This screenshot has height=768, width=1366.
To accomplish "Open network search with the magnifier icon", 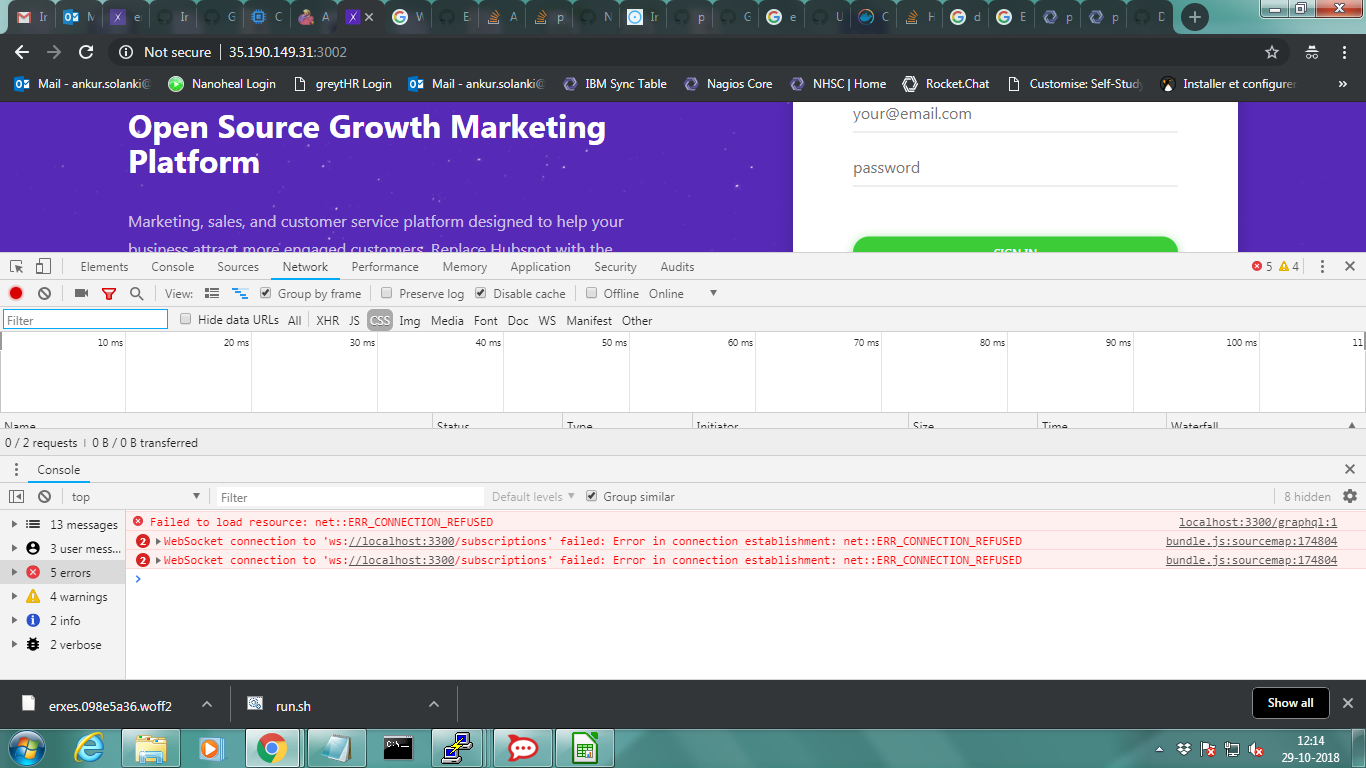I will click(x=137, y=293).
